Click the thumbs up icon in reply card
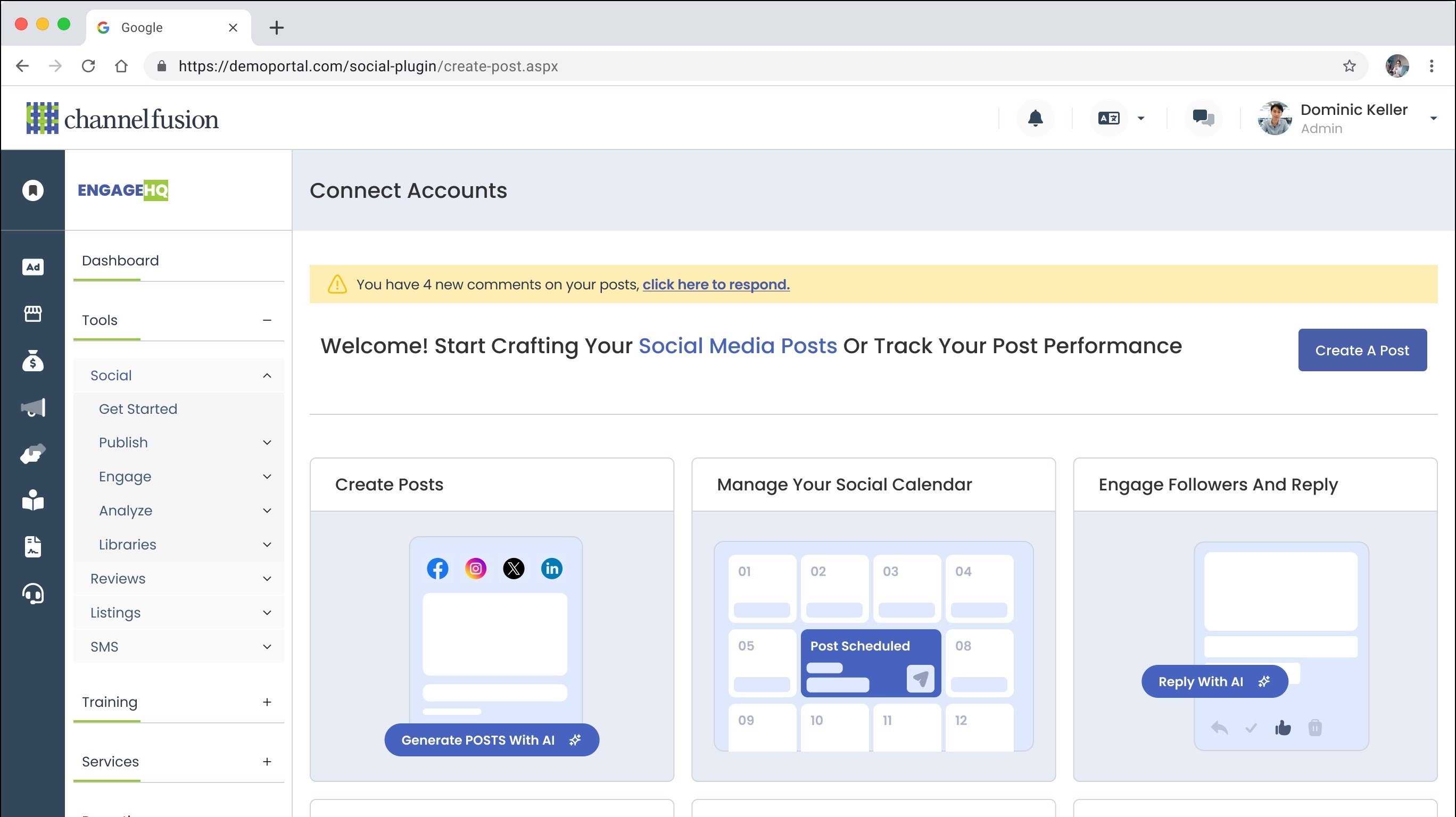 (x=1283, y=728)
